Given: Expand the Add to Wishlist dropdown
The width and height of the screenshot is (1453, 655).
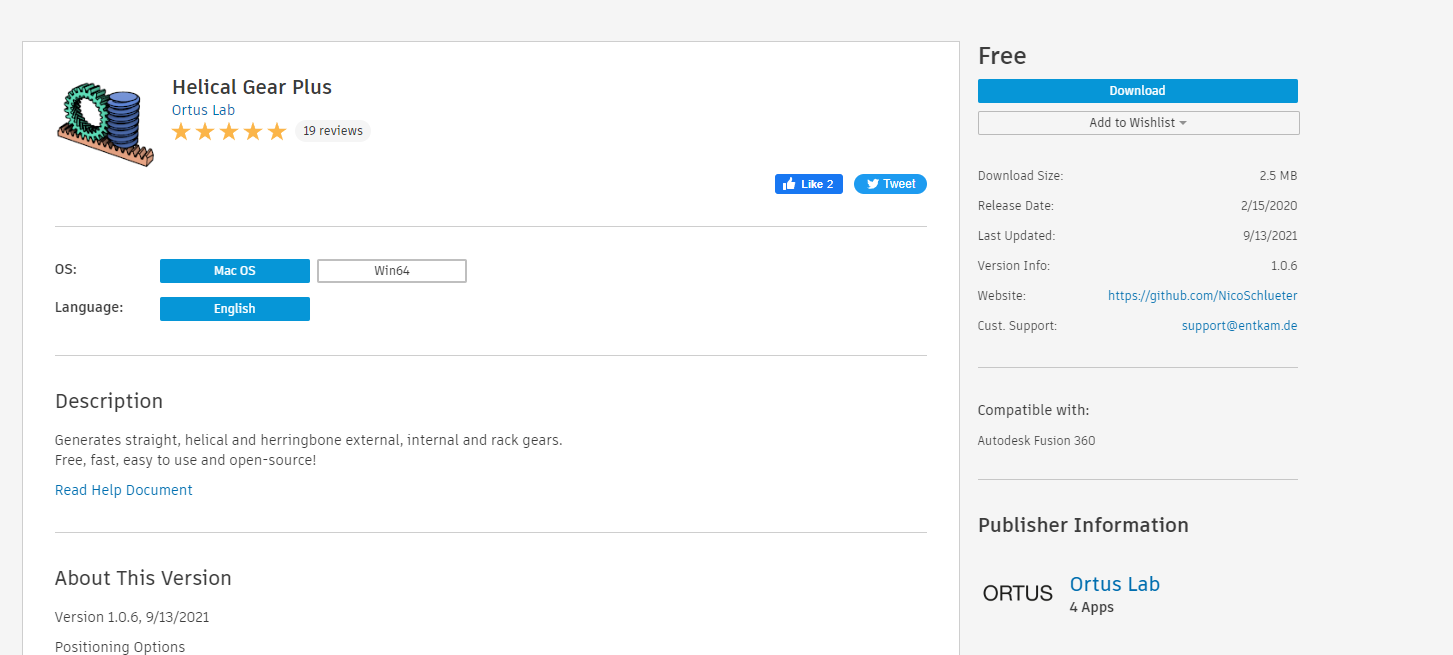Looking at the screenshot, I should pos(1139,123).
